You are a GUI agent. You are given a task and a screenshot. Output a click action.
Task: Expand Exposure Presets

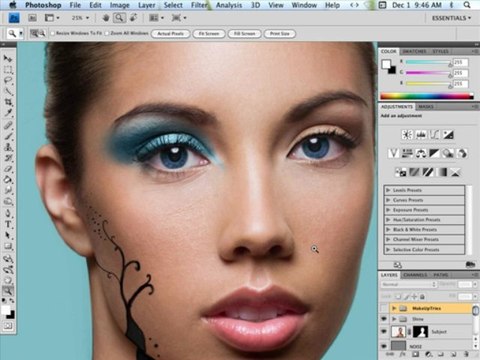coord(388,210)
